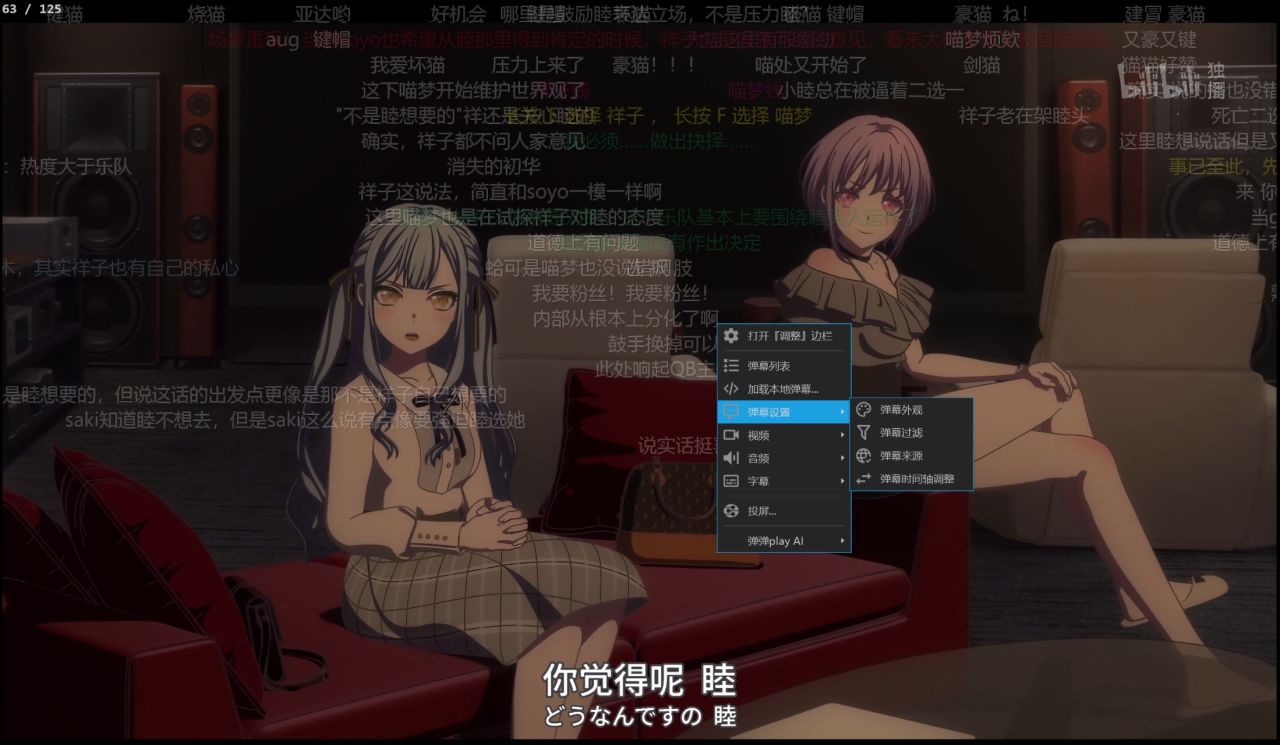This screenshot has height=745, width=1280.
Task: Click the Japanese subtitle どうなんですの 睦
Action: pyautogui.click(x=640, y=717)
